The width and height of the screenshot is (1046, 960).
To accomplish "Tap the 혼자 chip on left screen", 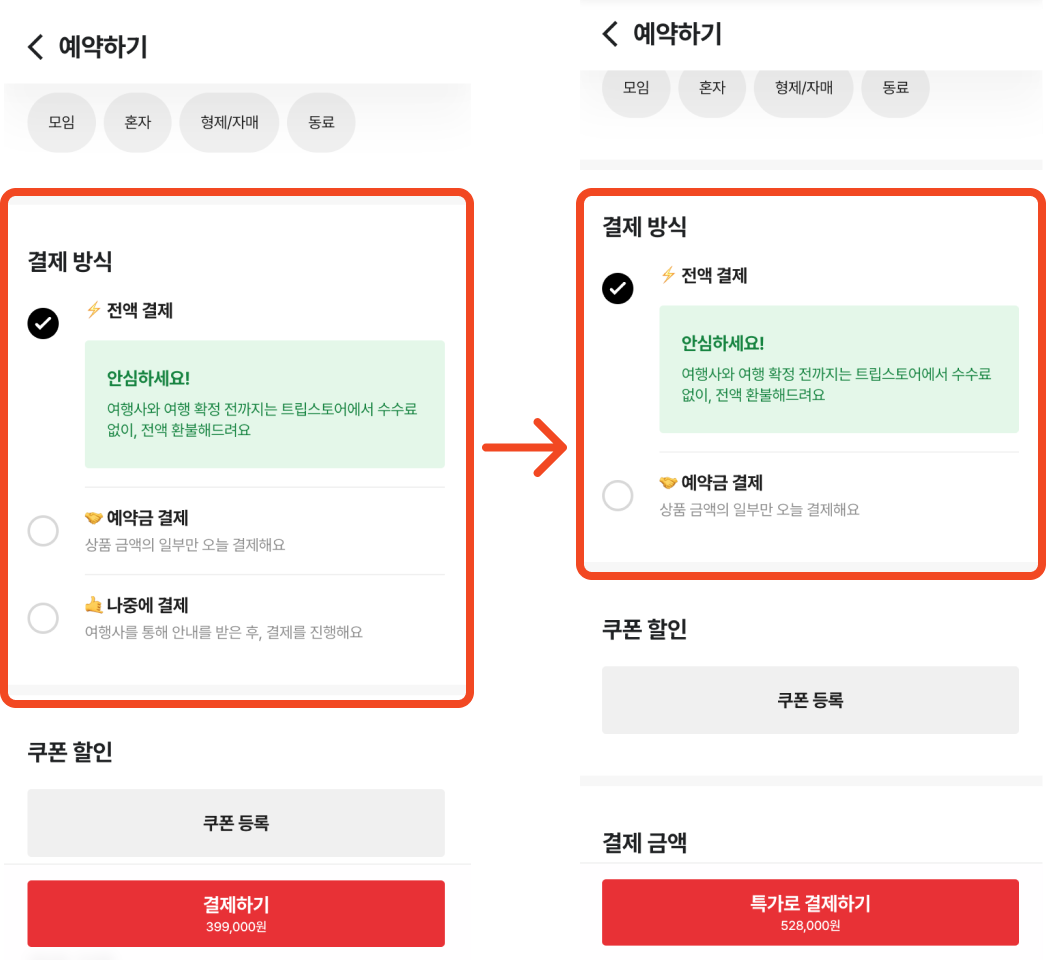I will (x=137, y=123).
